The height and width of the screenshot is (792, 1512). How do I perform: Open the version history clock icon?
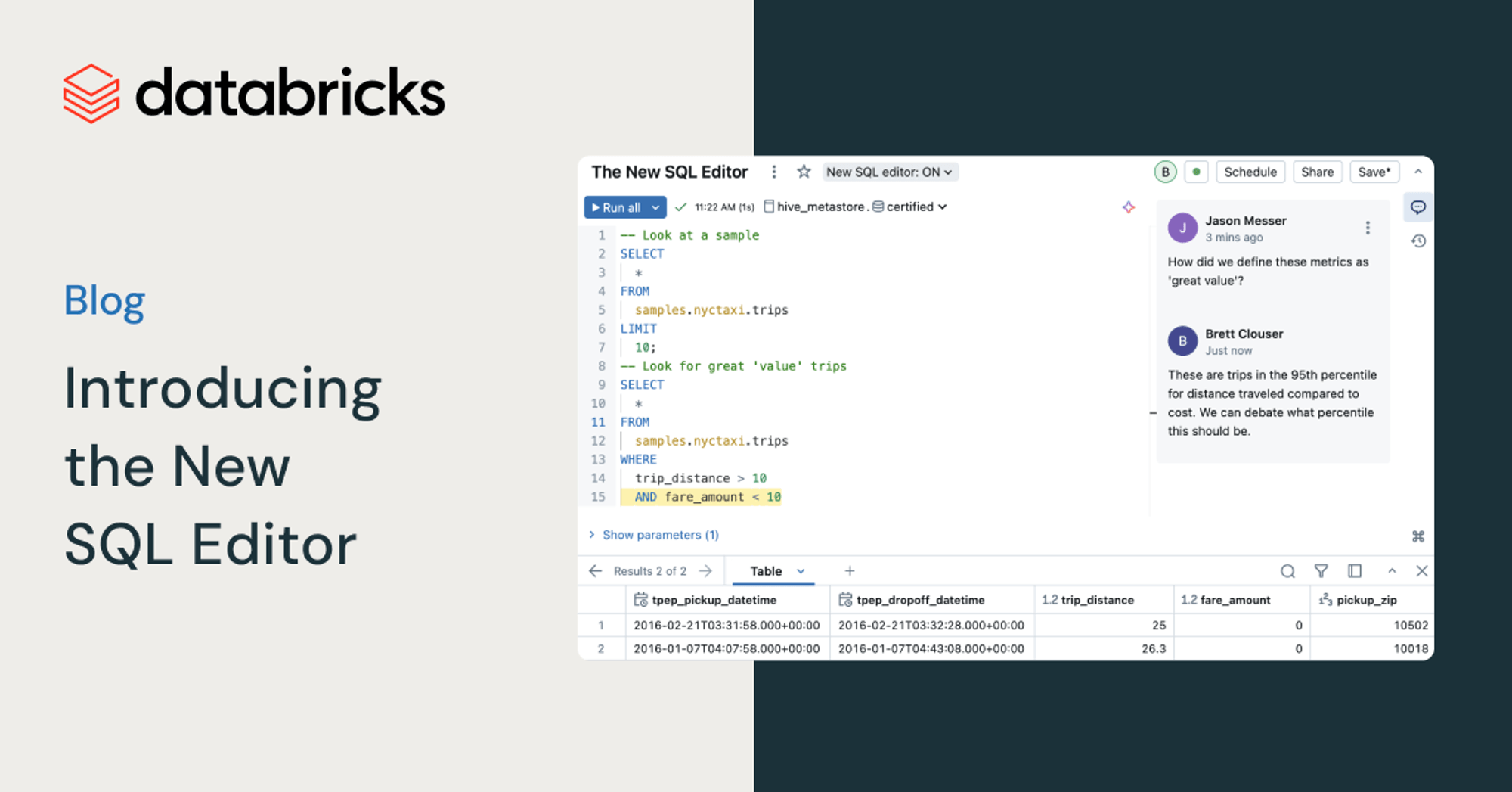click(x=1418, y=241)
